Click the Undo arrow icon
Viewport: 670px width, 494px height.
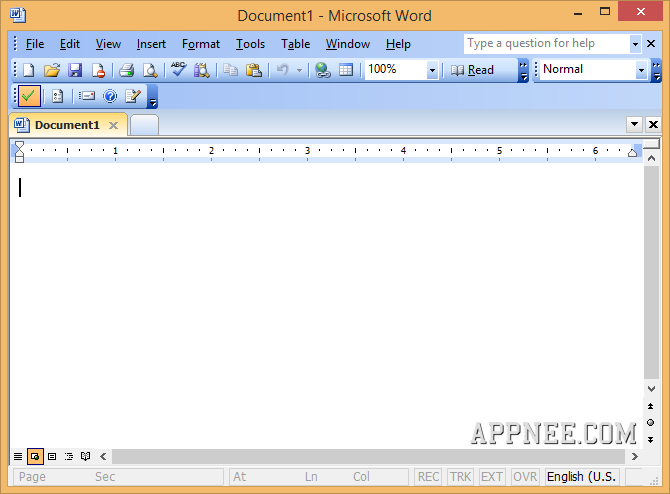coord(283,70)
